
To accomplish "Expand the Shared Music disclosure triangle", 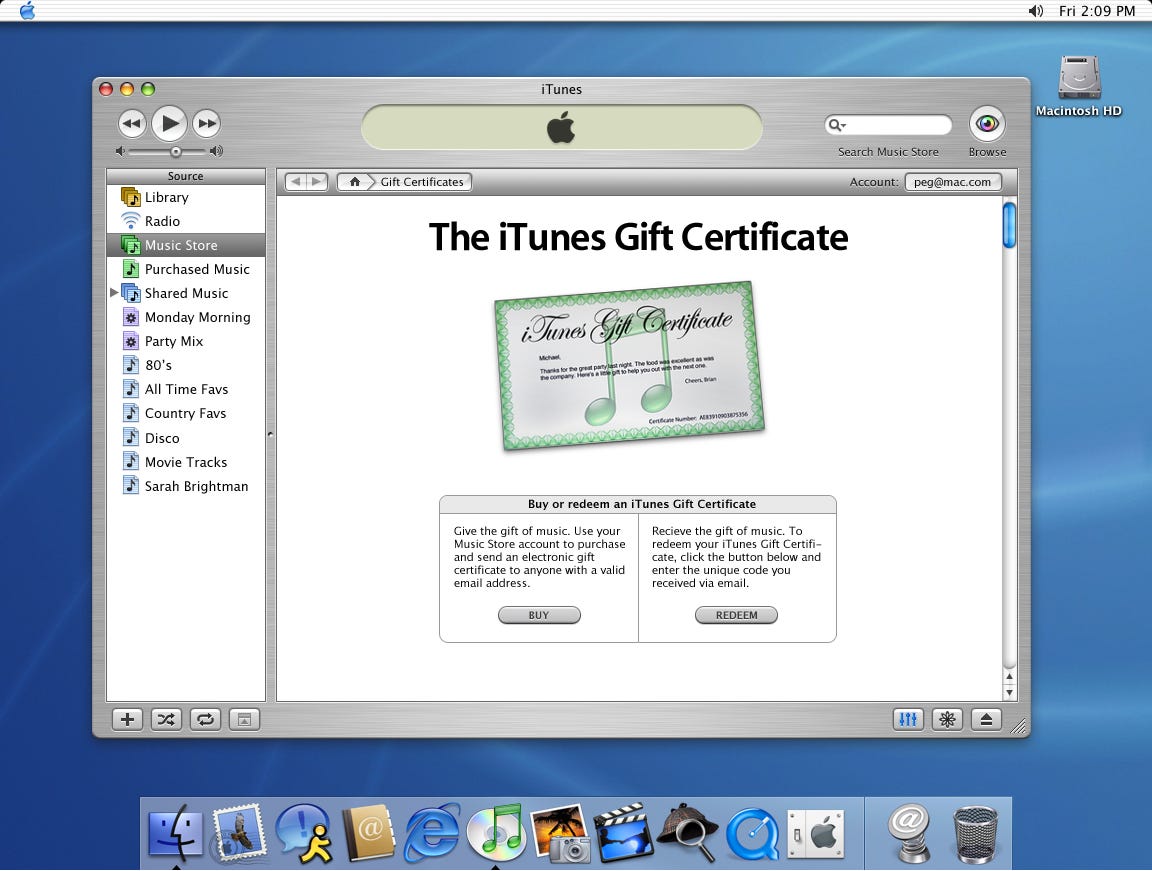I will (x=114, y=292).
